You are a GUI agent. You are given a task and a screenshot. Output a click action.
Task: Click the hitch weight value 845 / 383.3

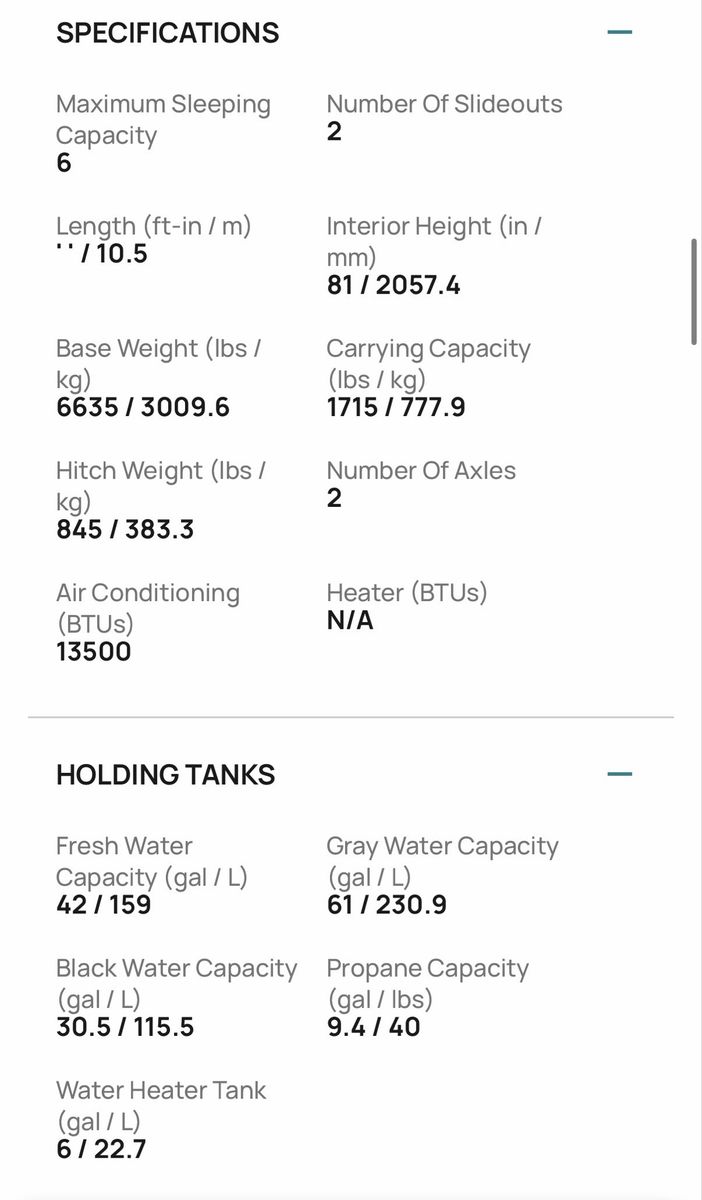[125, 530]
